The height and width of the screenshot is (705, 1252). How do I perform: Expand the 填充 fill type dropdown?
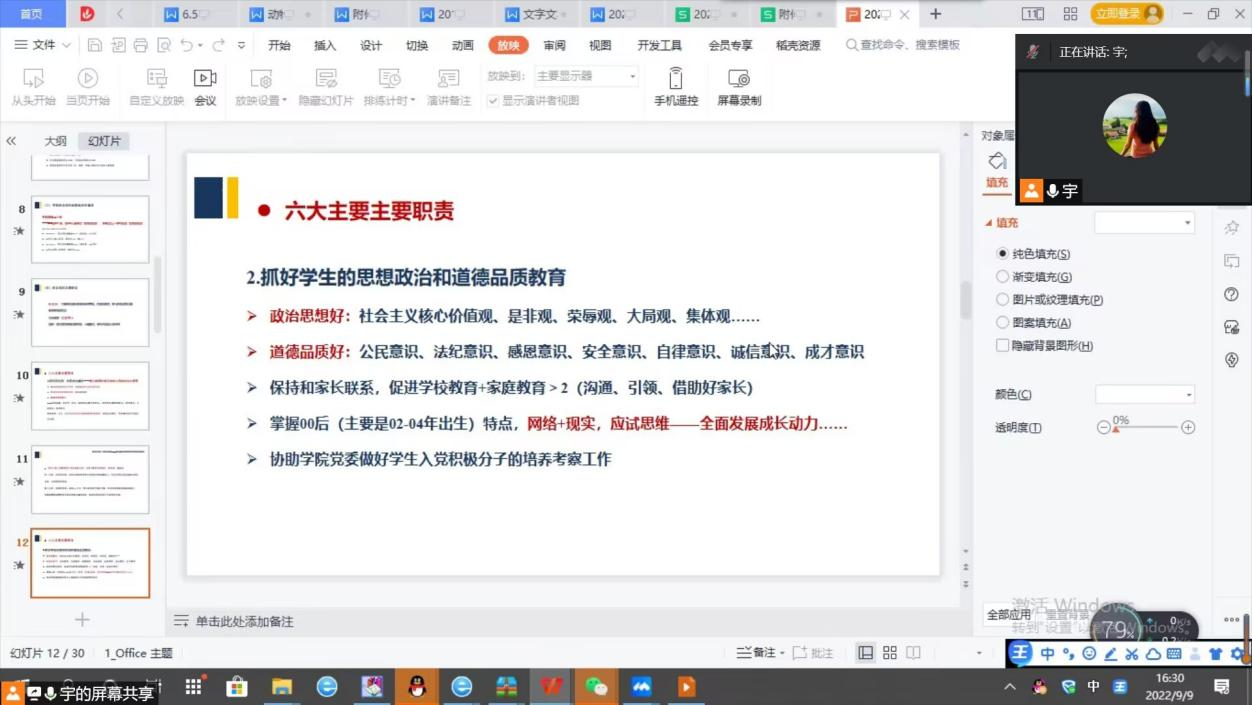click(x=1144, y=223)
